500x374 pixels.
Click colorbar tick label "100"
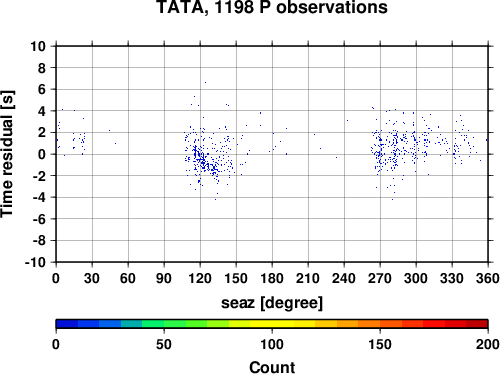pyautogui.click(x=272, y=344)
